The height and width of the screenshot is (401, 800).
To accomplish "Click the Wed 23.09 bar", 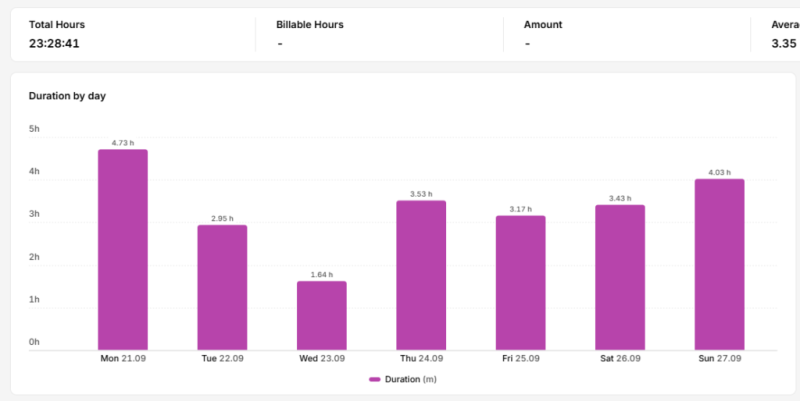I will coord(322,315).
